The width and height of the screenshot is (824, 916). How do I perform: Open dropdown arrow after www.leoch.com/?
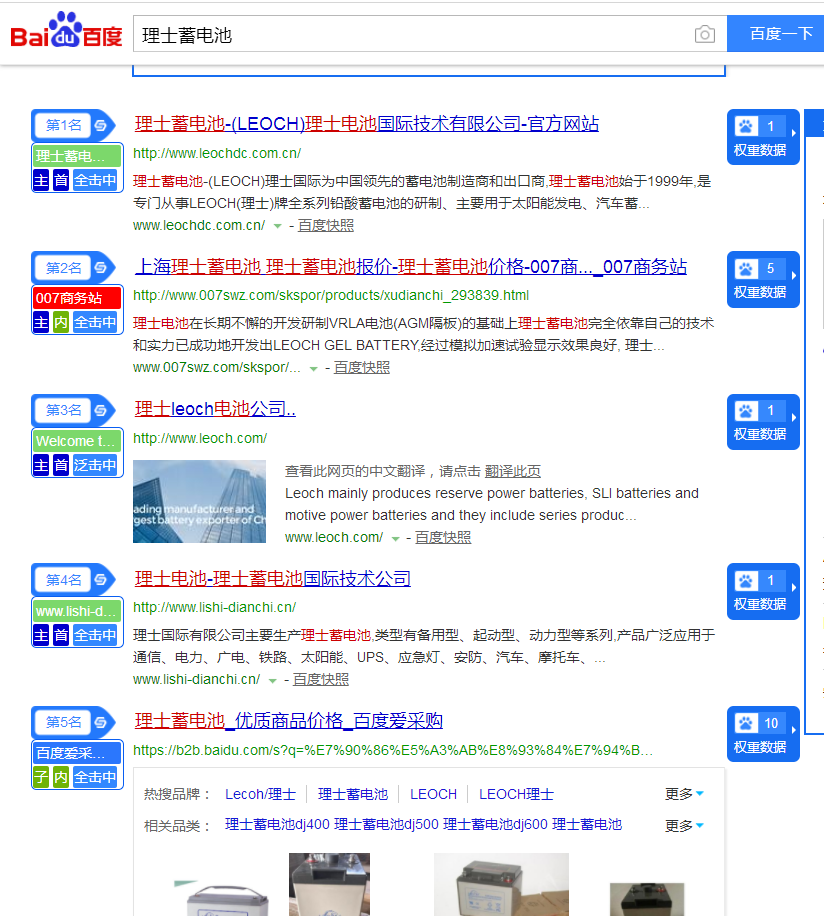(x=395, y=539)
